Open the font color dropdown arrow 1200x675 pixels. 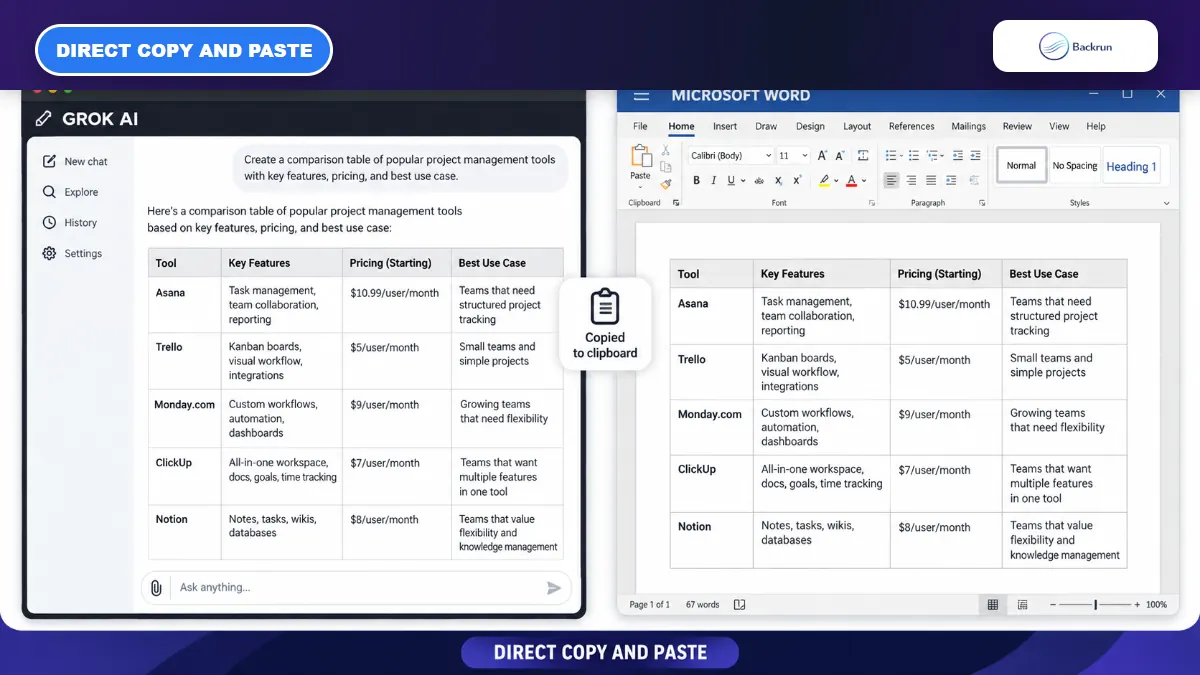point(864,181)
